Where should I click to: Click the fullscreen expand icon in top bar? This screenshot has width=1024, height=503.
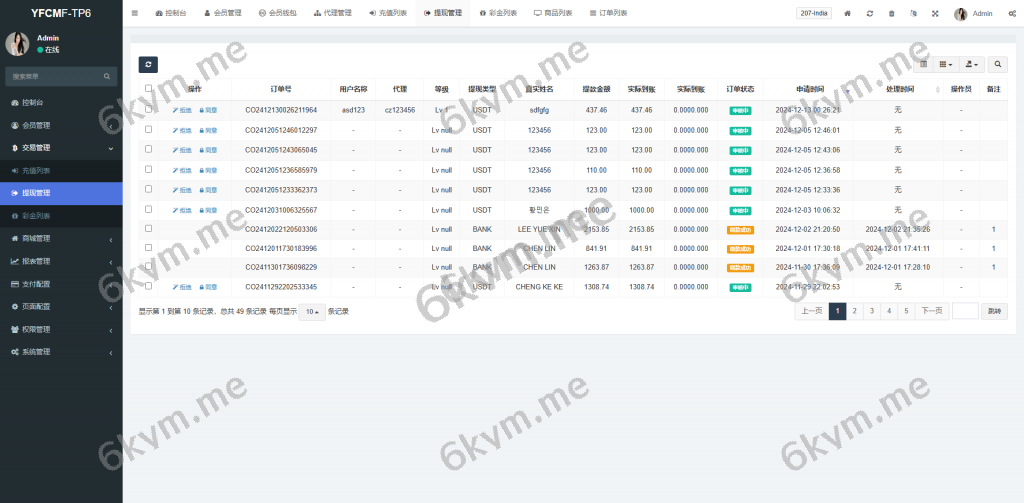click(x=935, y=13)
